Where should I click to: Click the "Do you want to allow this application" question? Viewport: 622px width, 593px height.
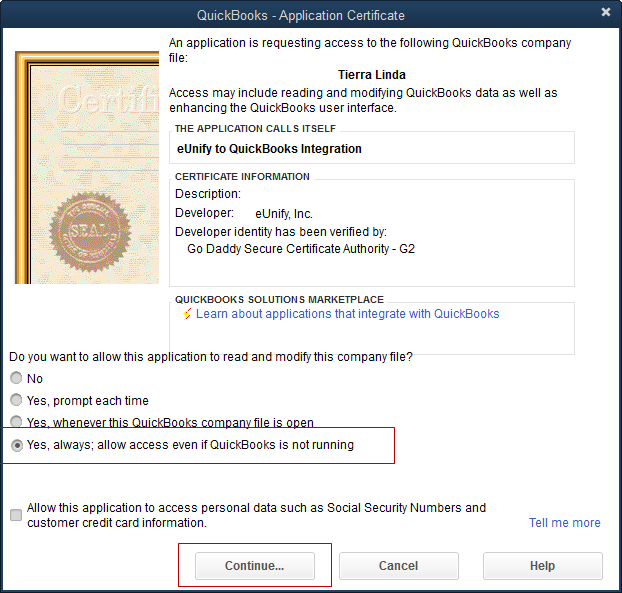click(211, 357)
